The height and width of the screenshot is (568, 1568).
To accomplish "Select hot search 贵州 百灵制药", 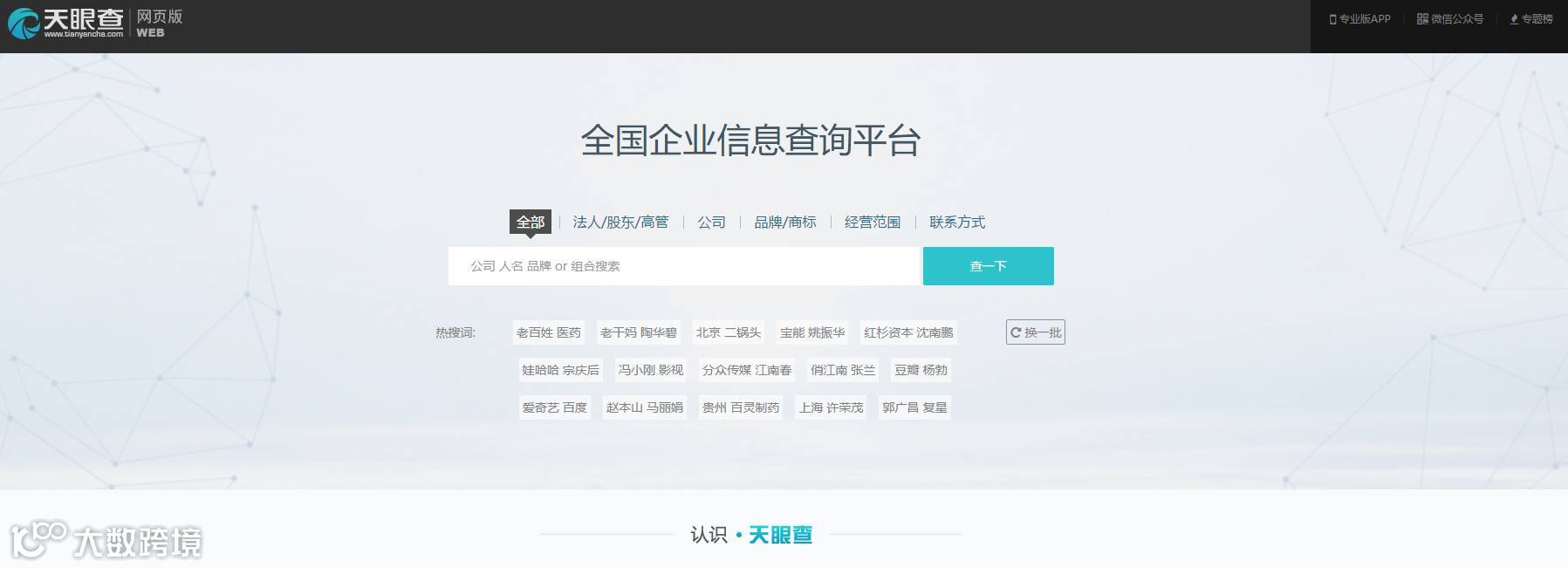I will (741, 407).
